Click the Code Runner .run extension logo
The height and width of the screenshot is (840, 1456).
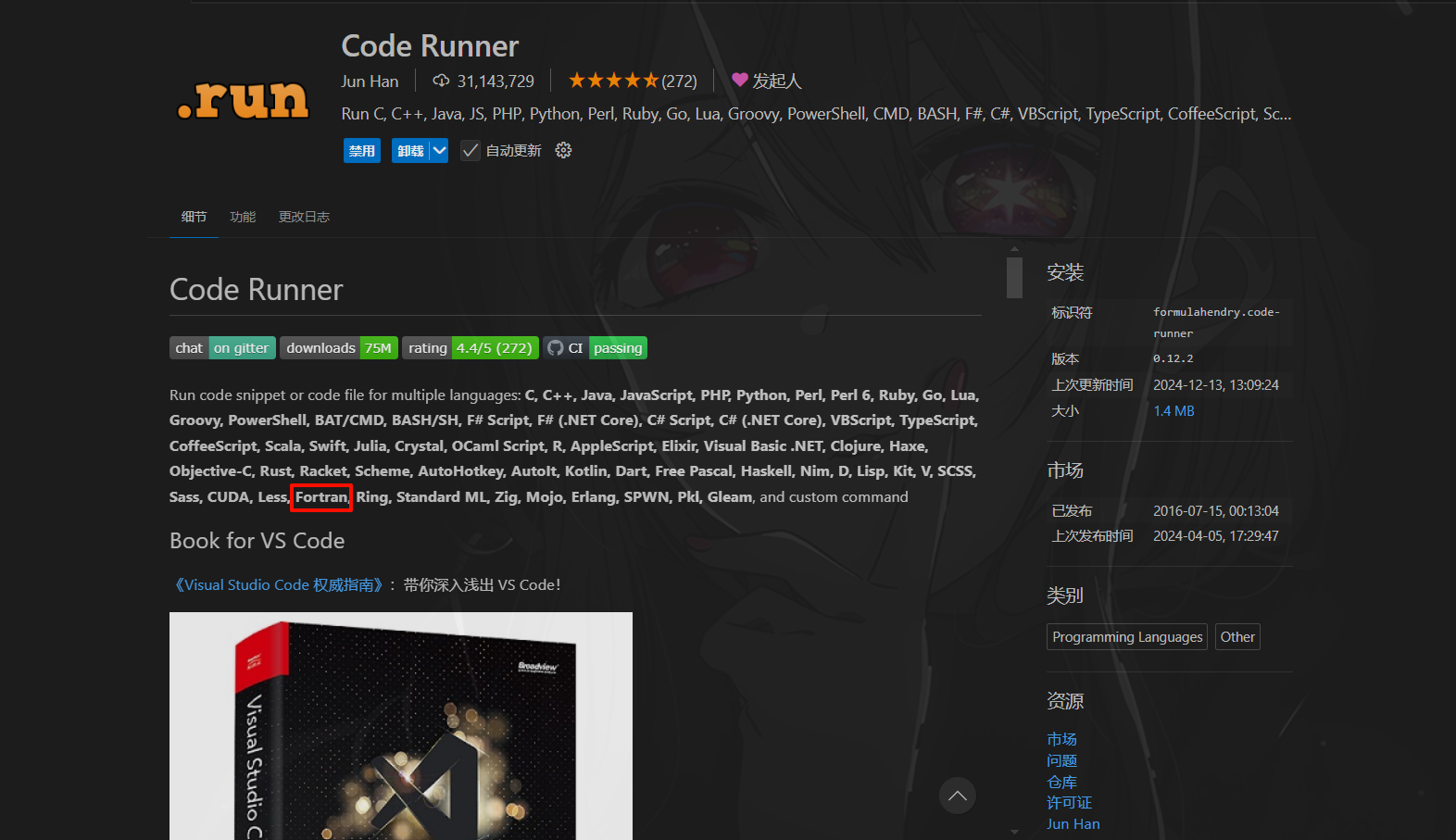point(243,100)
